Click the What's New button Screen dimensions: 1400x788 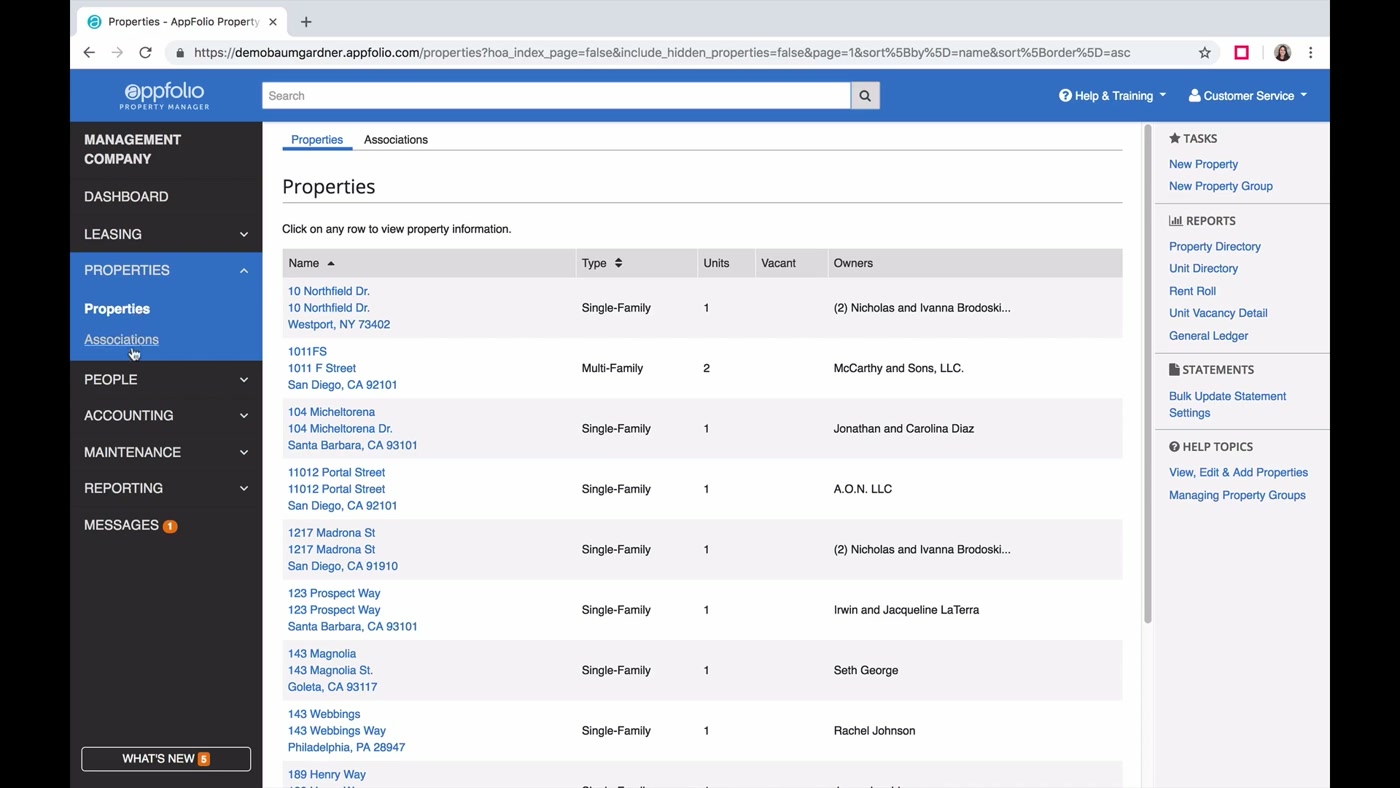pos(166,759)
